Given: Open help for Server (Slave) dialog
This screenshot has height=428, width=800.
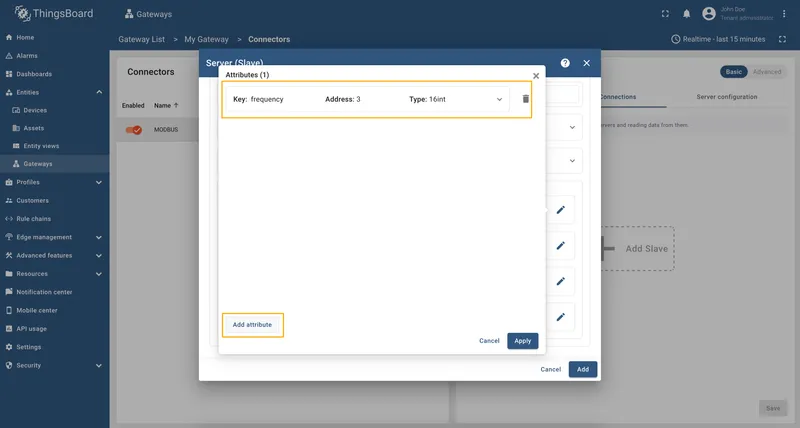Looking at the screenshot, I should [565, 63].
